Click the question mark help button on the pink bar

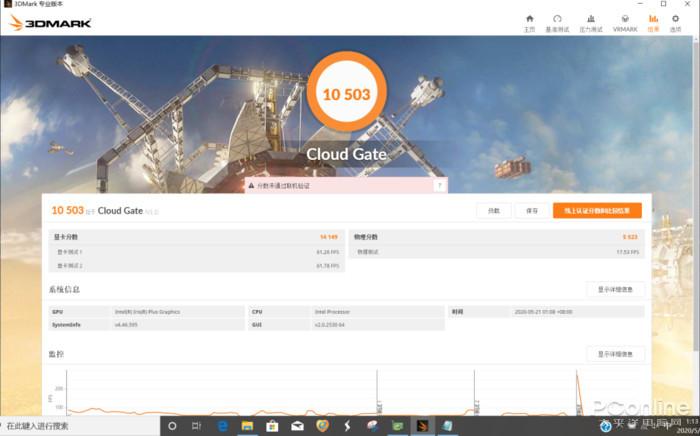pyautogui.click(x=440, y=186)
